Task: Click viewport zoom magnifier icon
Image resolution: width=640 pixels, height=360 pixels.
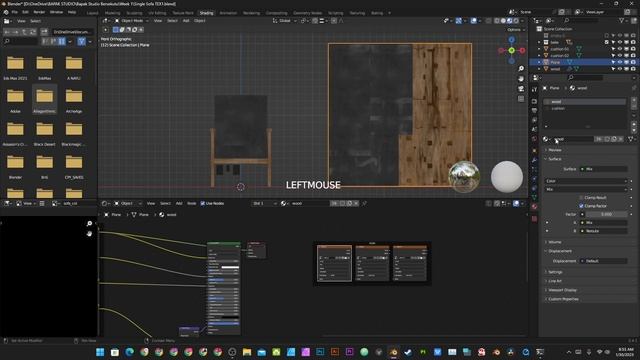Action: (x=521, y=69)
